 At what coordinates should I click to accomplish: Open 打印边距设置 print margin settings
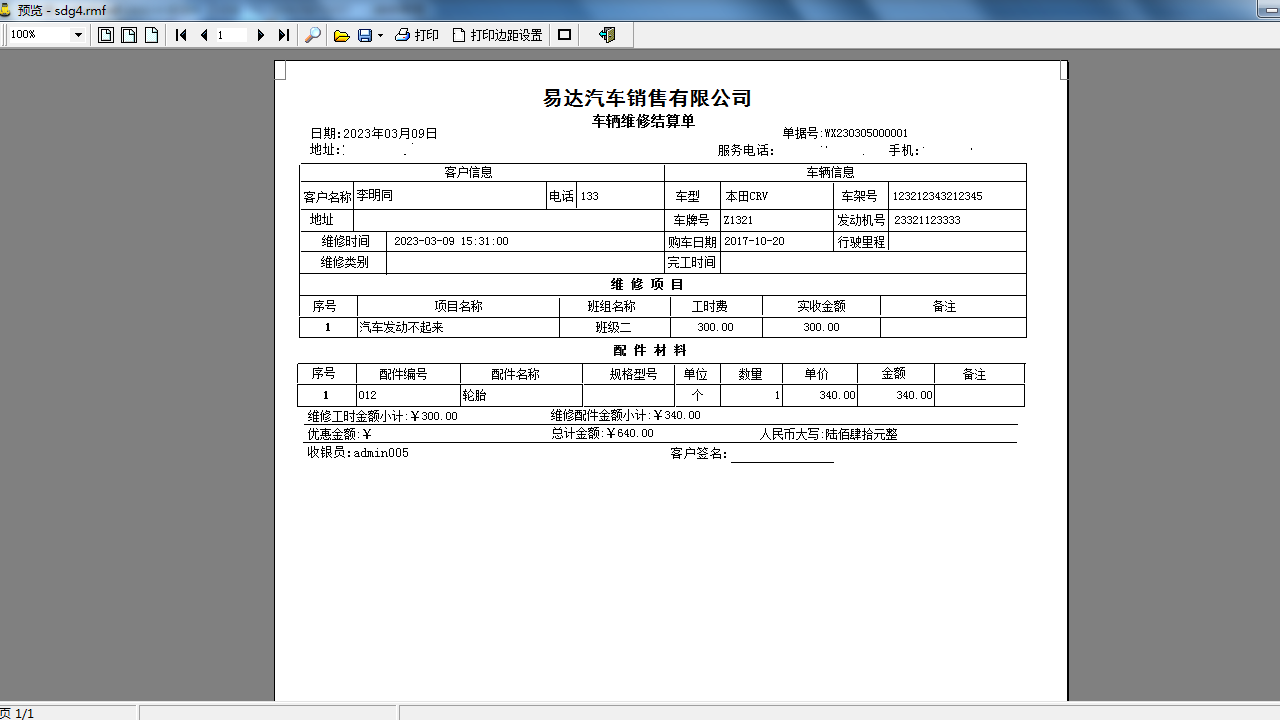498,35
